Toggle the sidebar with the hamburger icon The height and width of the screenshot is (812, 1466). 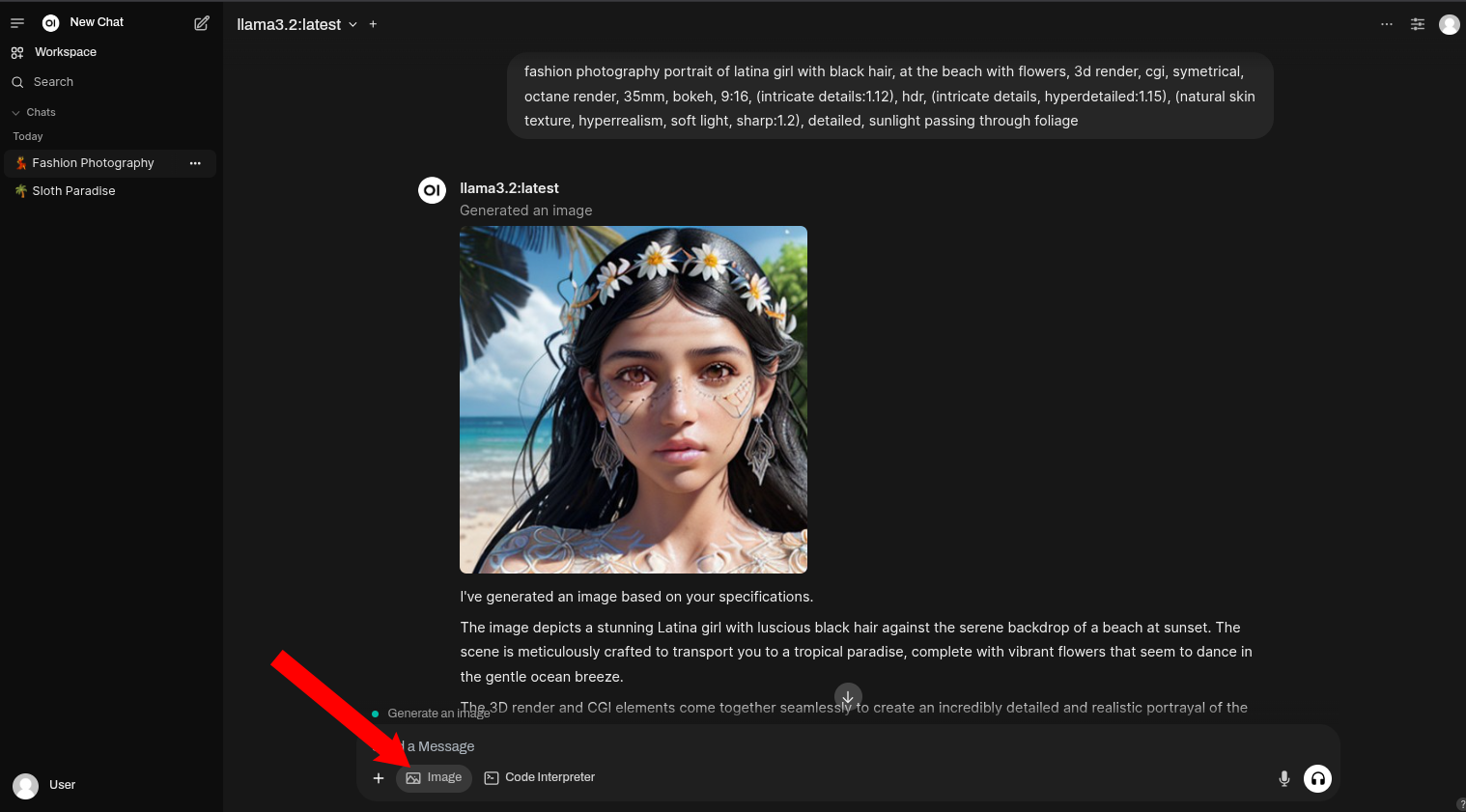coord(16,22)
